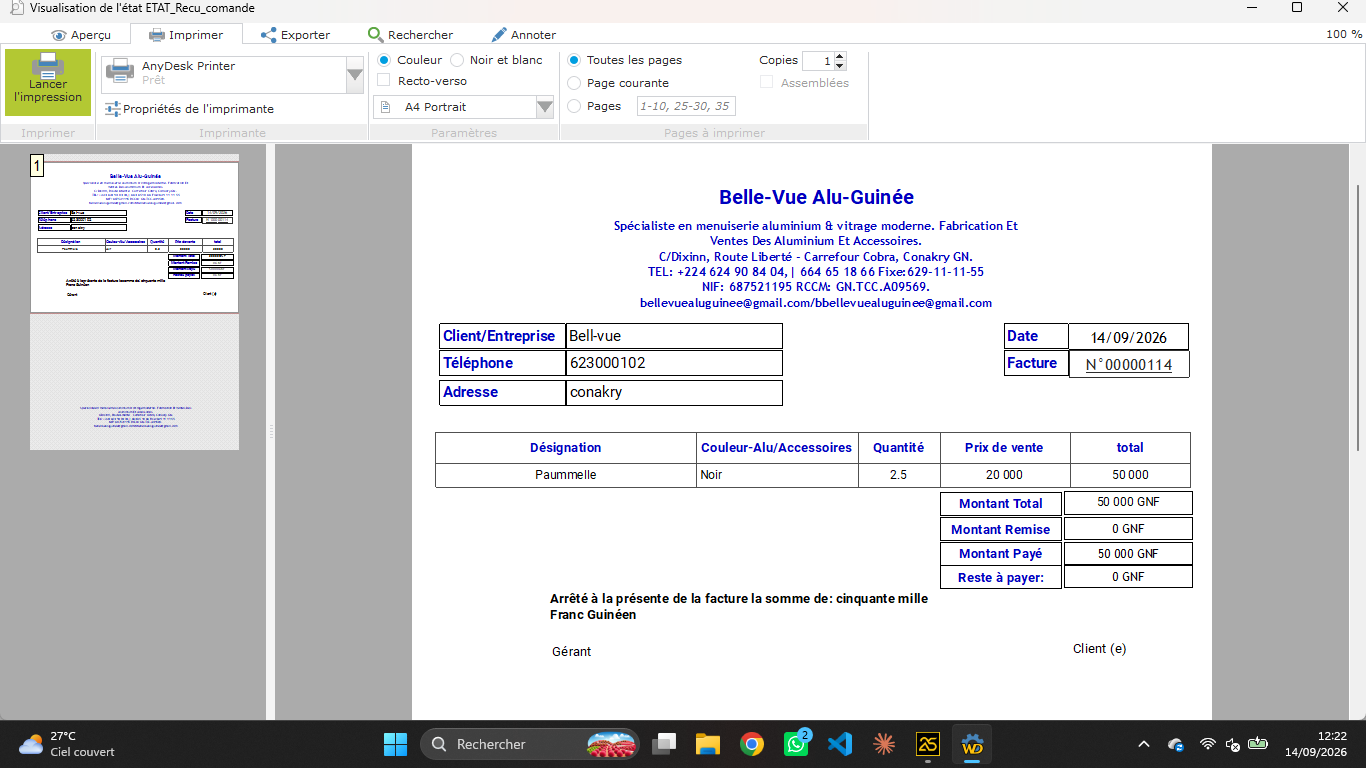Expand the AnyDesk Printer dropdown
Screen dimensions: 1366x768
coord(354,74)
